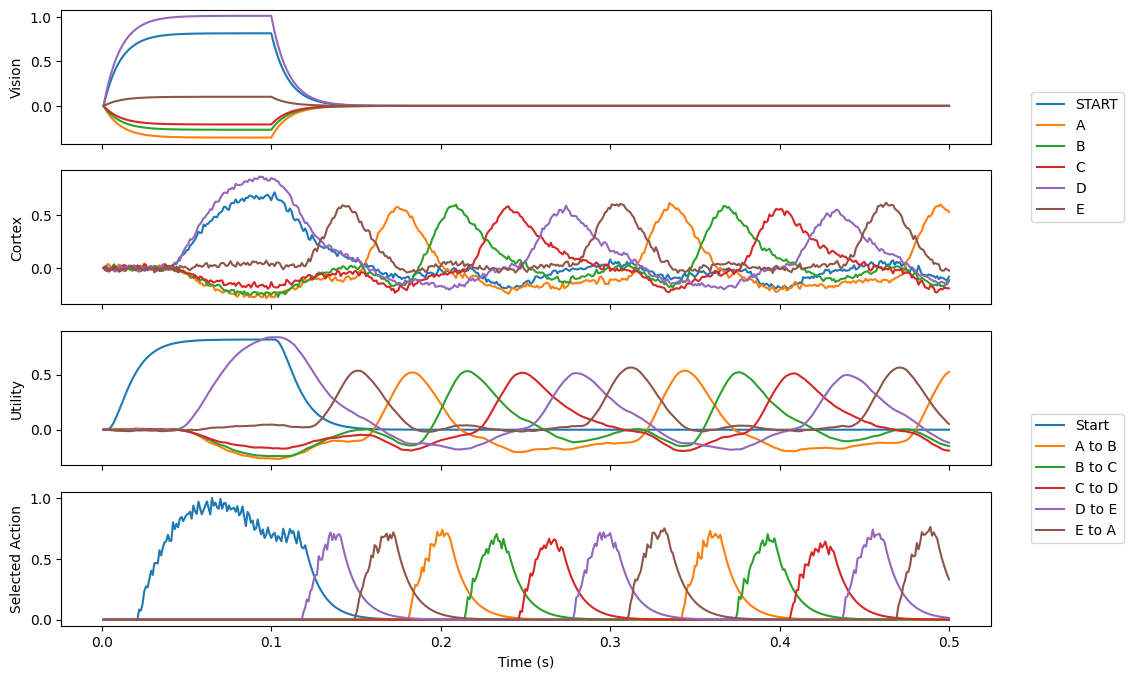Click the 'A to B' legend label
The width and height of the screenshot is (1133, 679).
[1095, 446]
